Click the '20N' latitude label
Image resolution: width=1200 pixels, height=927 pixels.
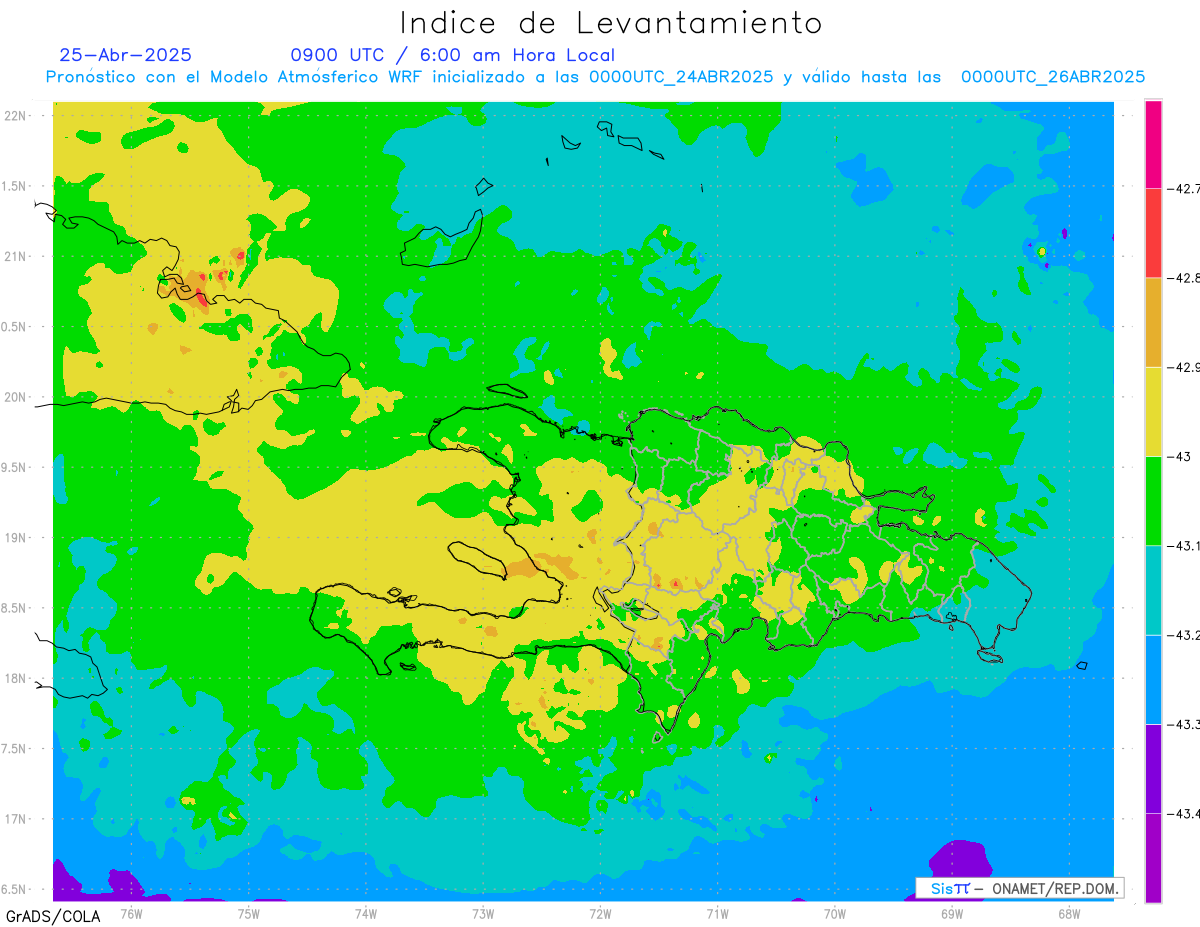pyautogui.click(x=16, y=397)
